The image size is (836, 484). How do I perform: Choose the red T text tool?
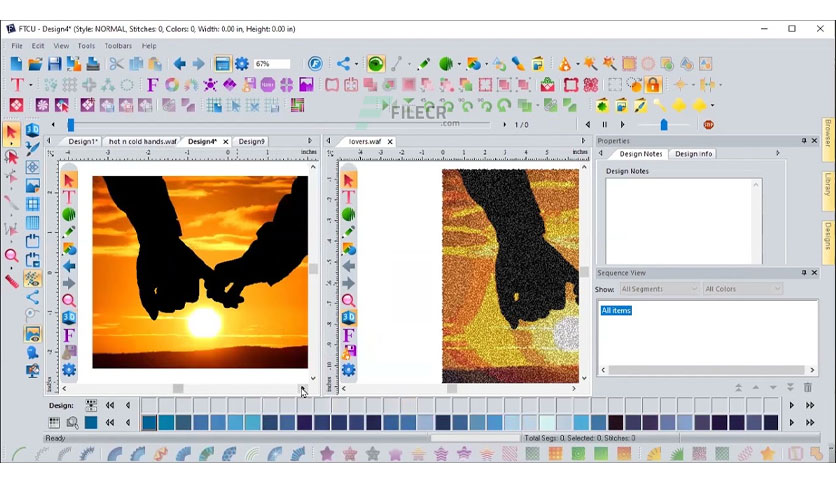click(17, 84)
